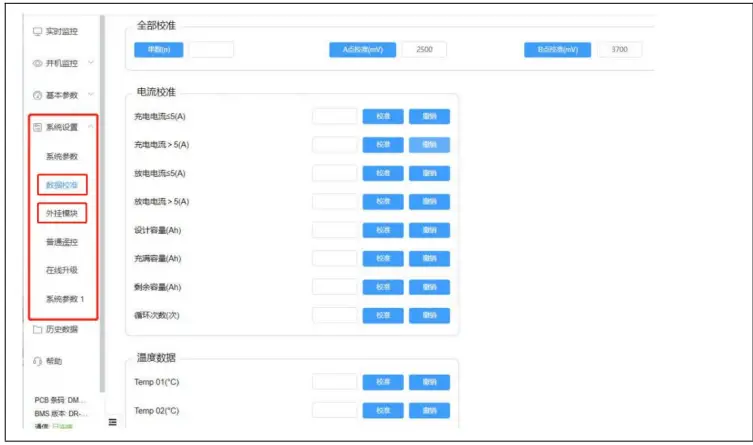Calibrate the 充电电流>5(A) row
This screenshot has height=445, width=753.
click(x=383, y=144)
